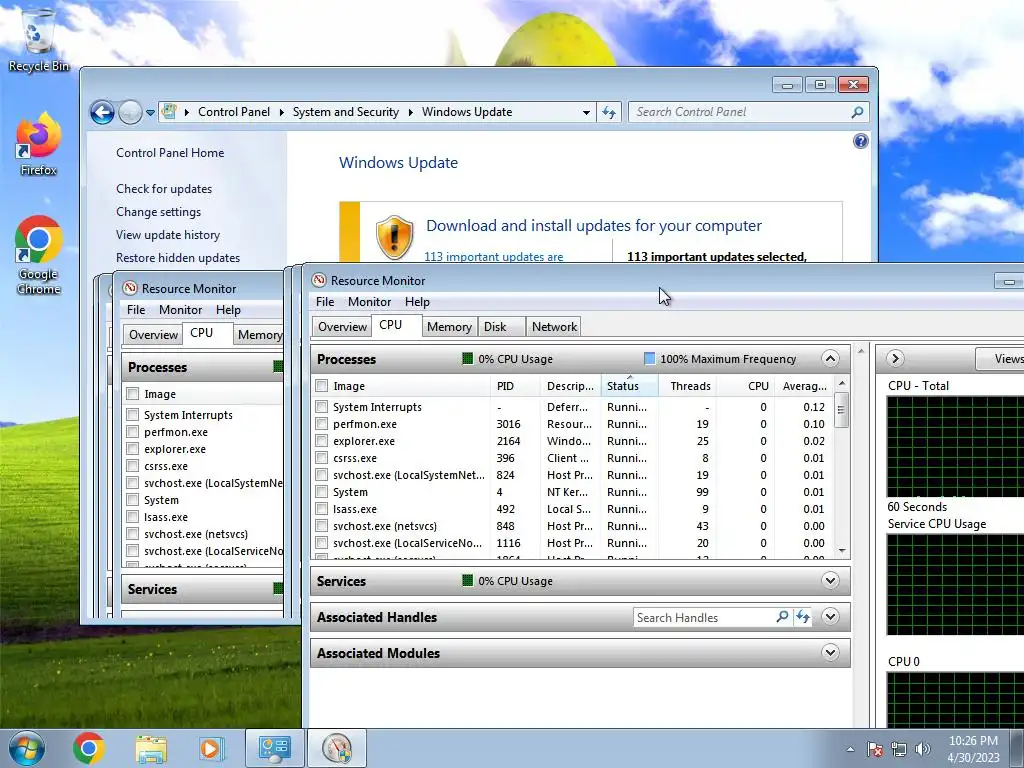Image resolution: width=1024 pixels, height=768 pixels.
Task: Click Restore hidden updates link
Action: point(178,257)
